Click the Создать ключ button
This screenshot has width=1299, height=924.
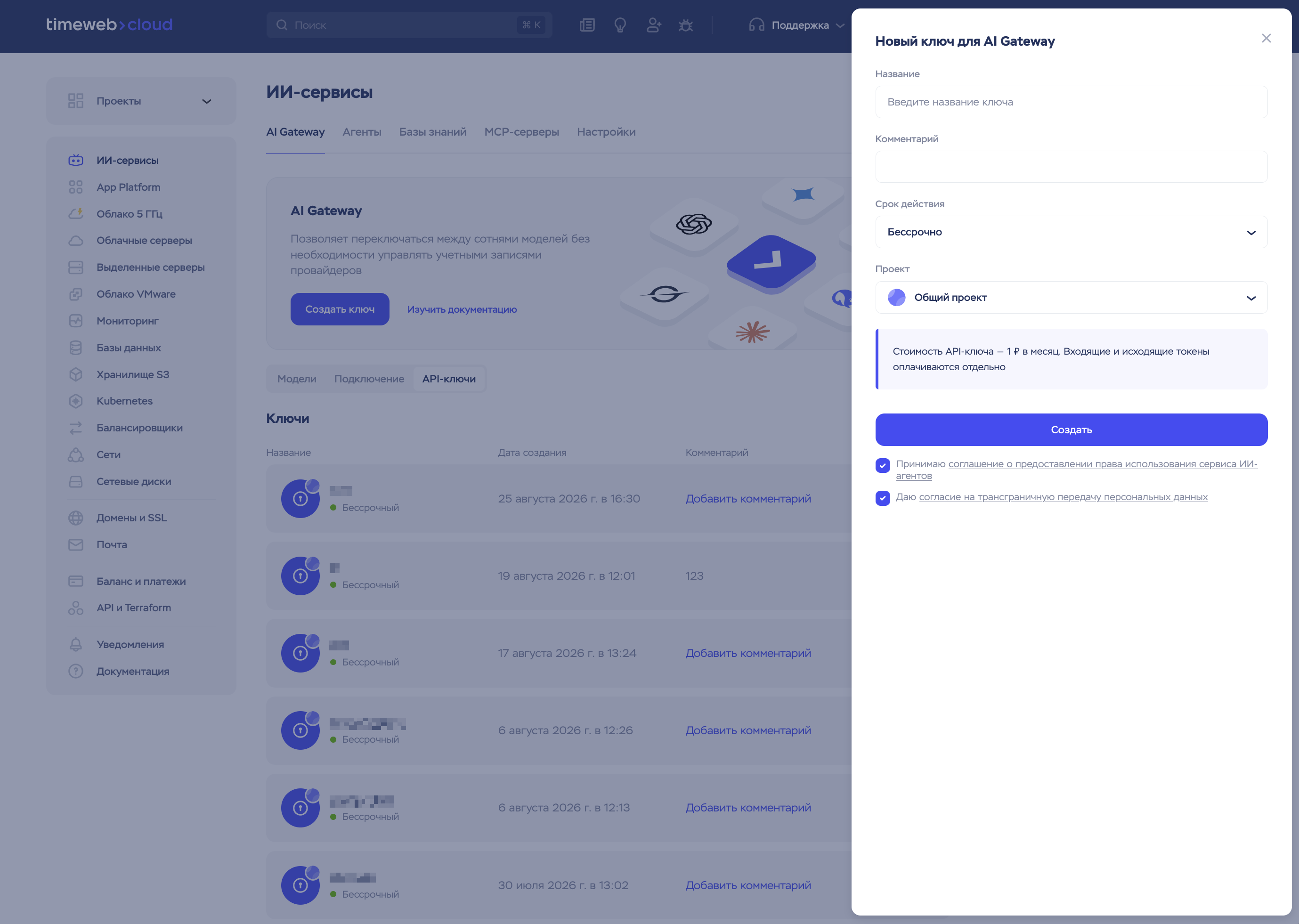coord(340,309)
